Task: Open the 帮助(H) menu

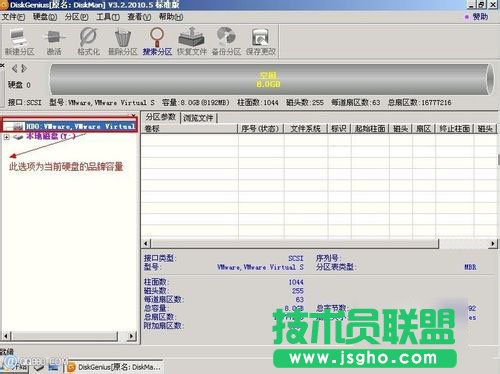Action: click(171, 17)
